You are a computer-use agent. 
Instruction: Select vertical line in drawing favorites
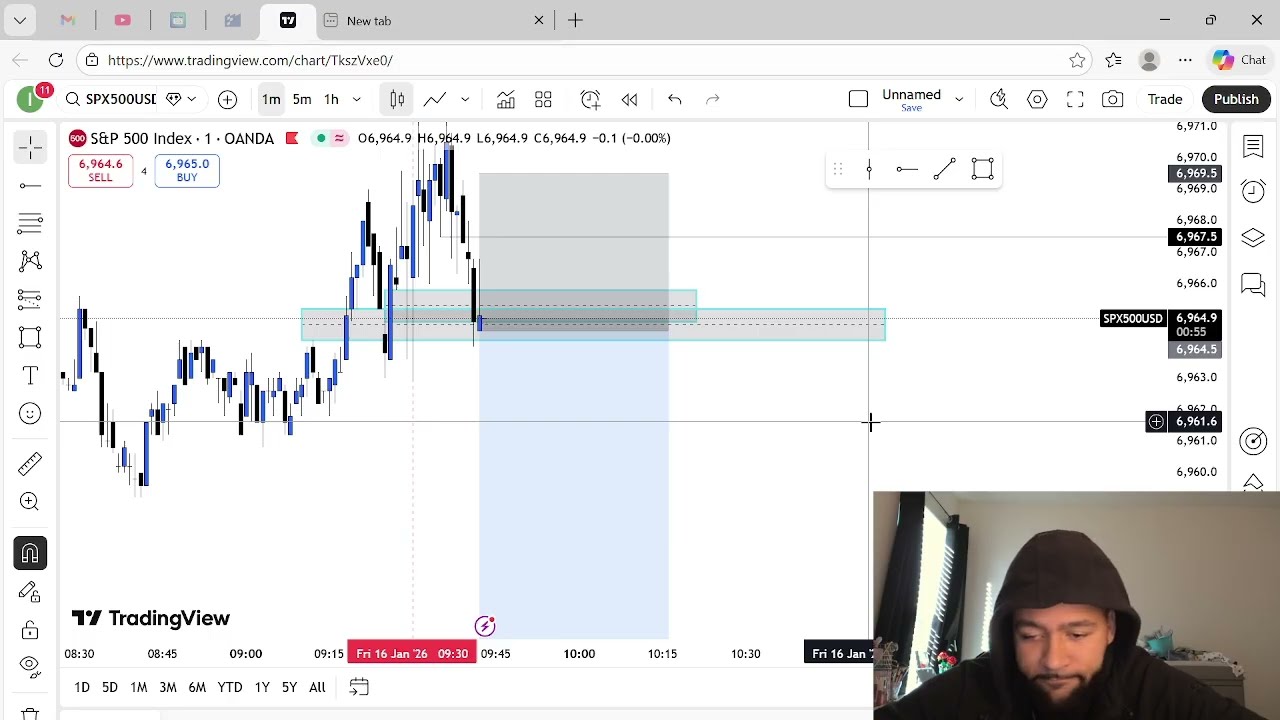pos(869,170)
